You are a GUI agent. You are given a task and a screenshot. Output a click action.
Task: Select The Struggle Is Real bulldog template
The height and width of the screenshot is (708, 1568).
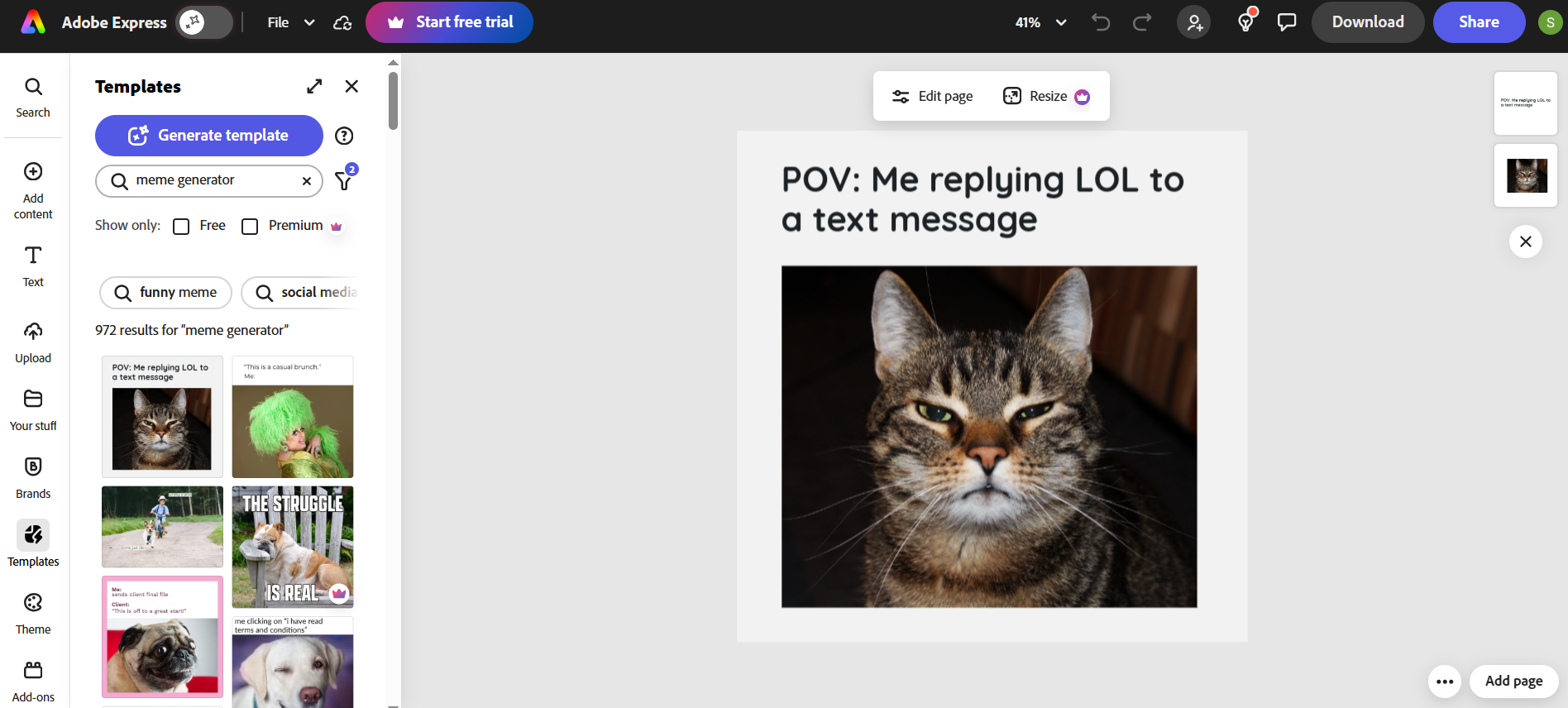(x=293, y=548)
